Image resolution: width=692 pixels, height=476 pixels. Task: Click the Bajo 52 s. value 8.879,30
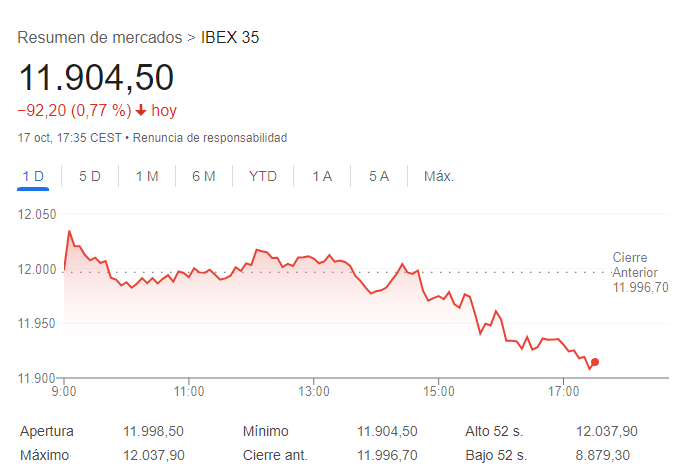tap(603, 455)
